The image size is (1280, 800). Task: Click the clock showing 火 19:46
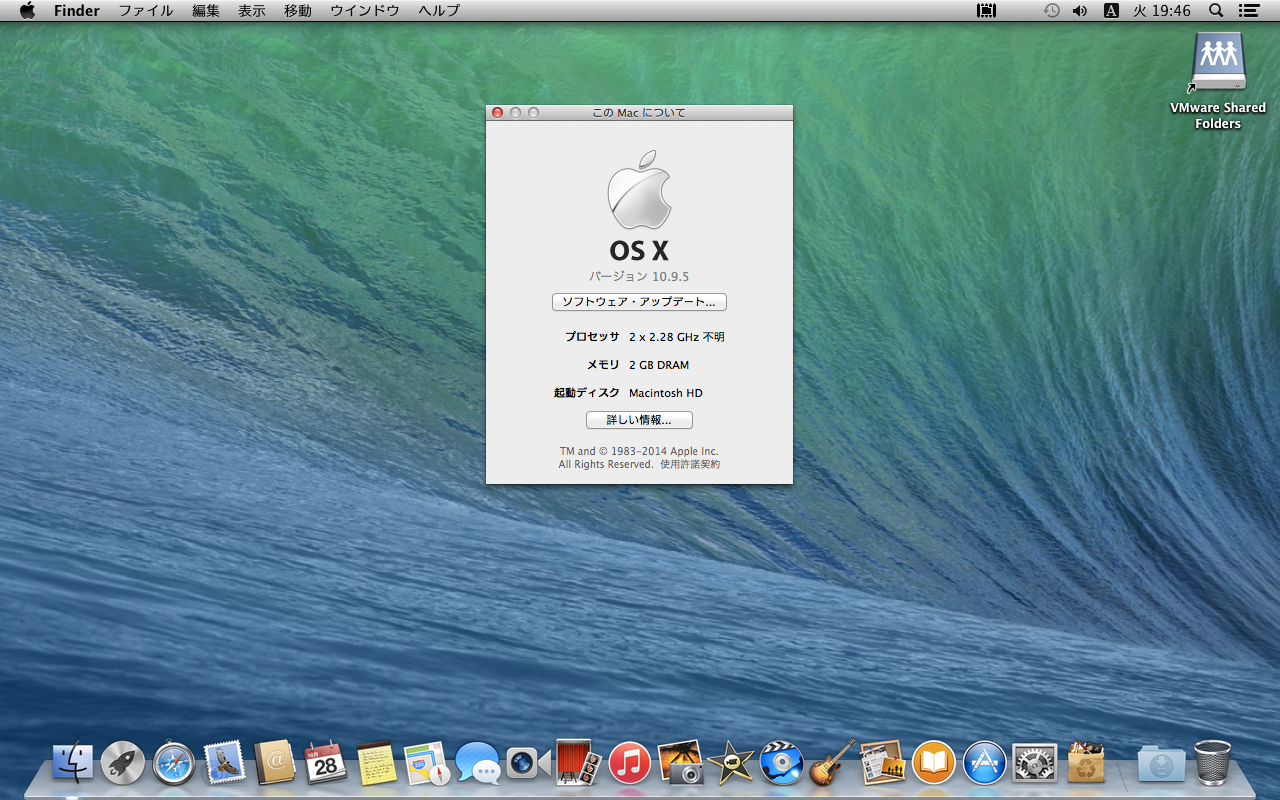tap(1162, 11)
